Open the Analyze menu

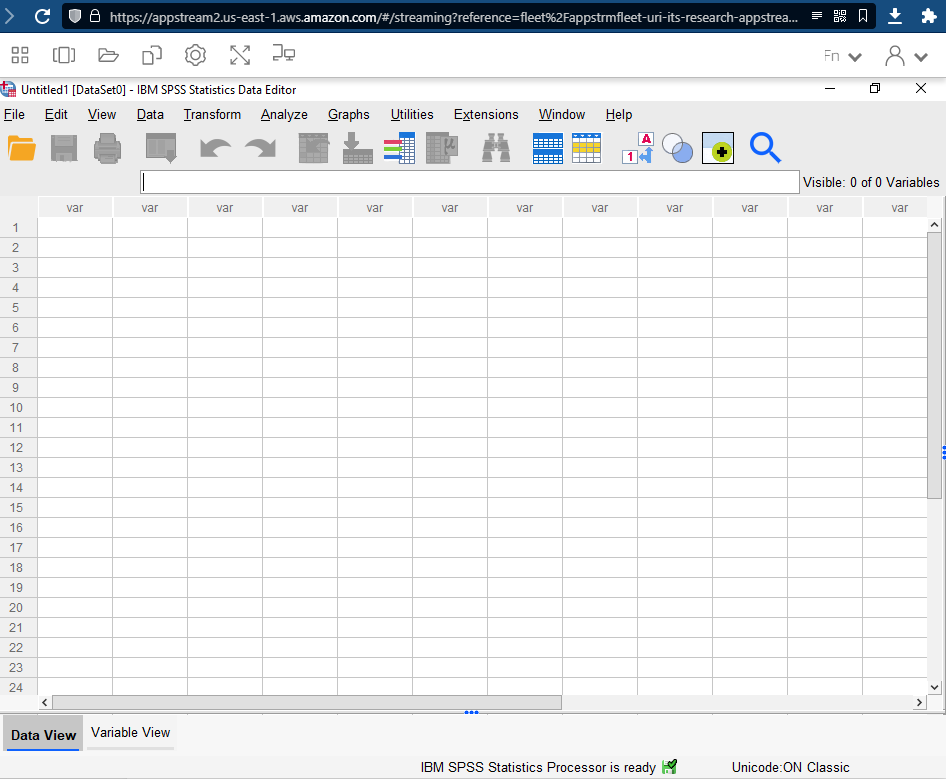(284, 115)
